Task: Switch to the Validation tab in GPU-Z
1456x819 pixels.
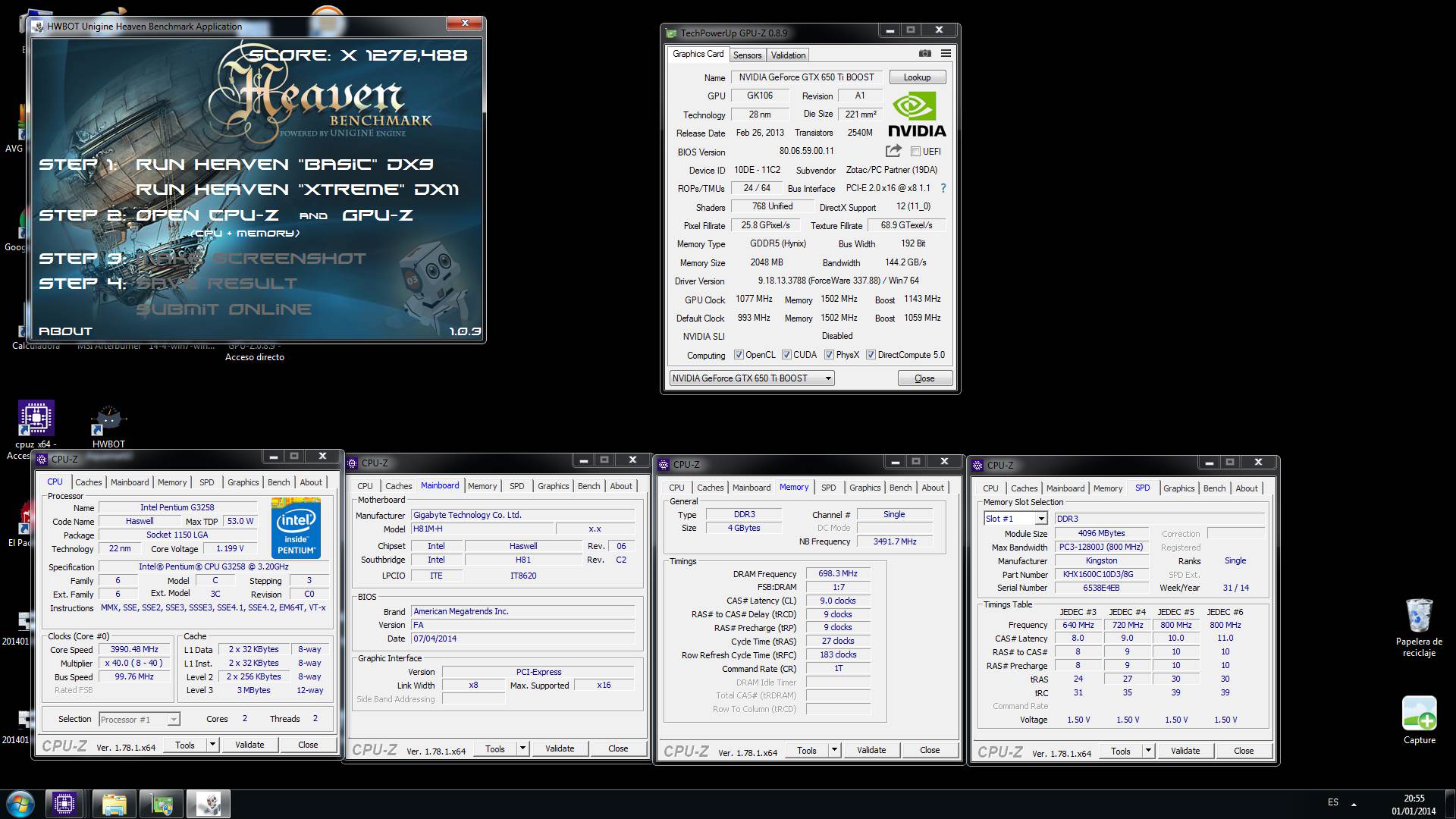Action: coord(788,55)
